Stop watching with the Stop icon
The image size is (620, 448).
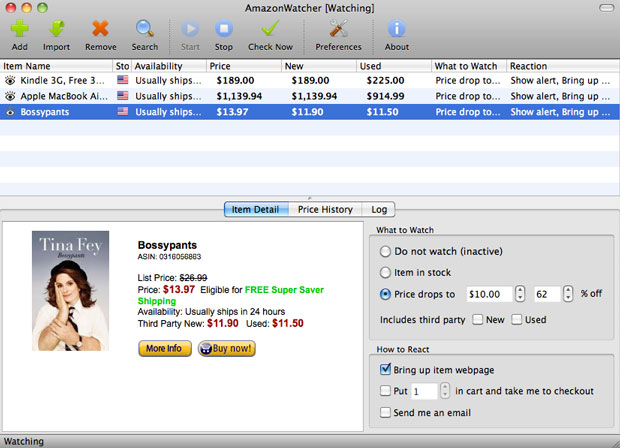click(x=224, y=29)
